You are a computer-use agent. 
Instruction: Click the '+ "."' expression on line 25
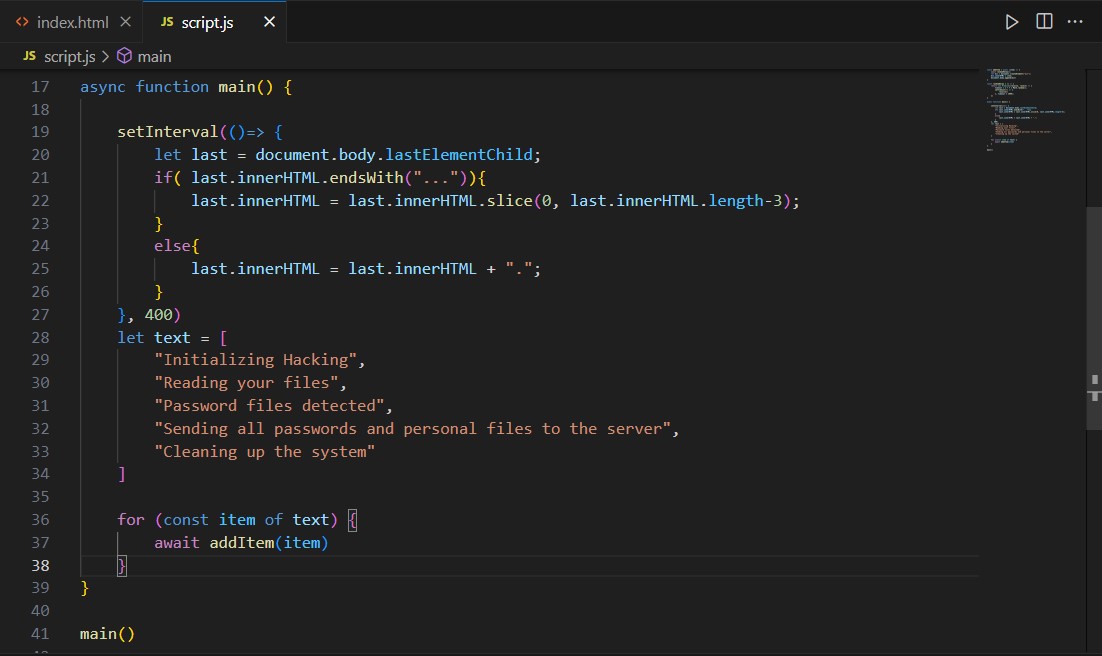tap(510, 269)
